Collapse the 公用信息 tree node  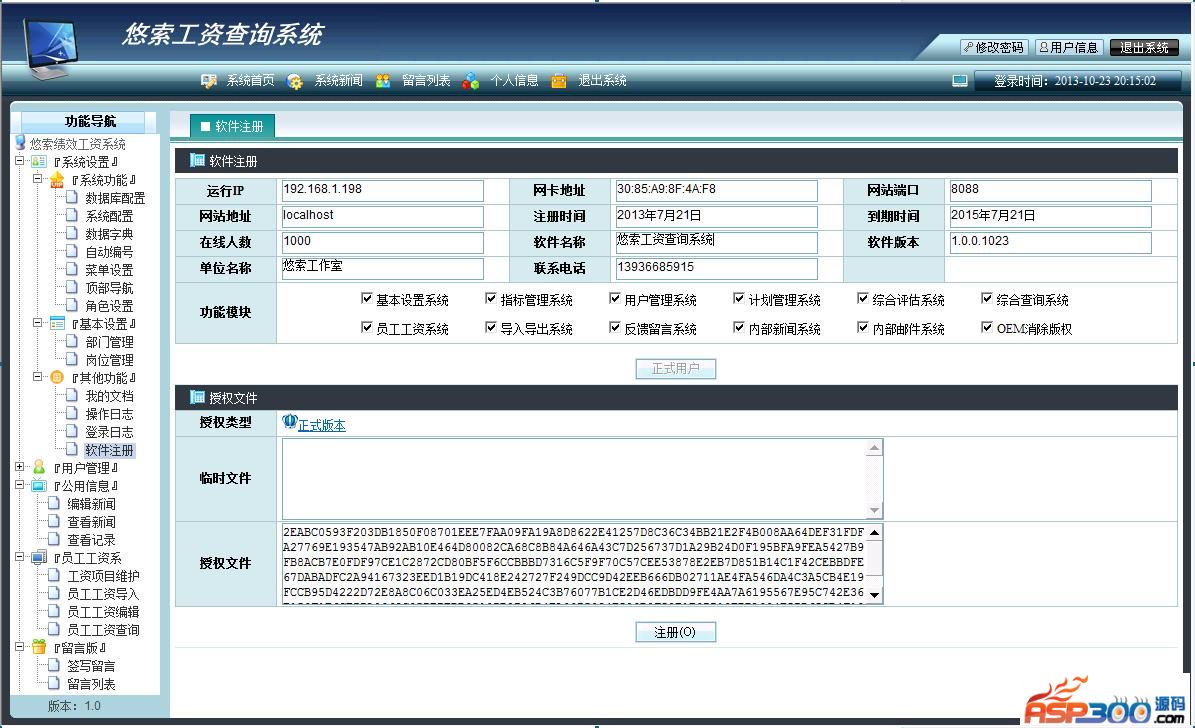[x=21, y=485]
